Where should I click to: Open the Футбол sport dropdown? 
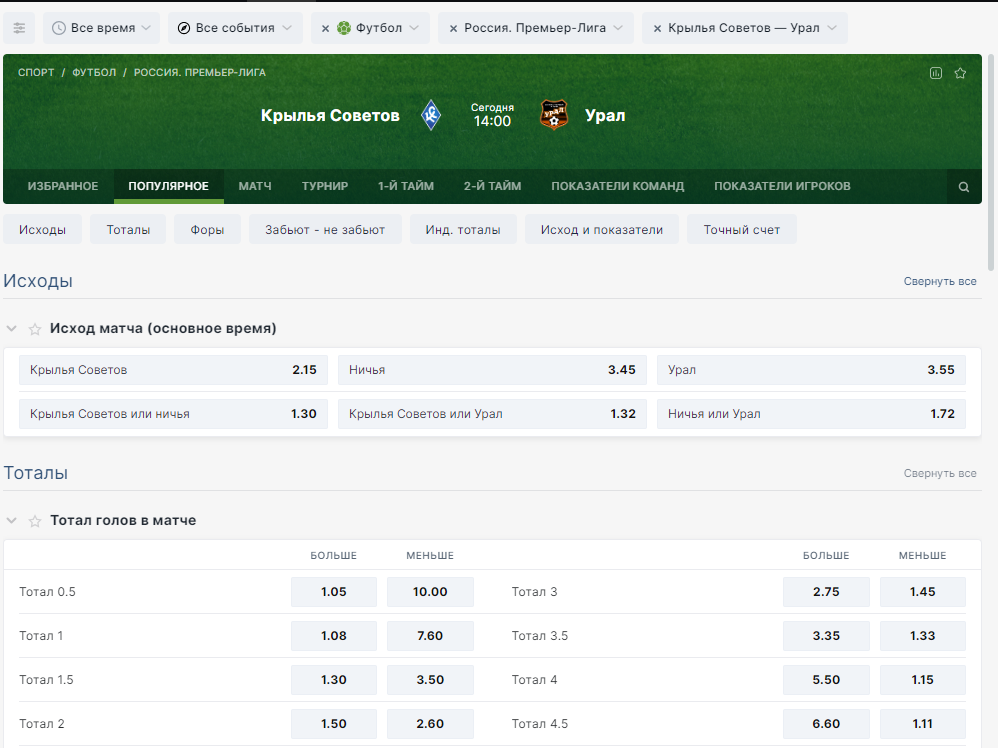378,28
